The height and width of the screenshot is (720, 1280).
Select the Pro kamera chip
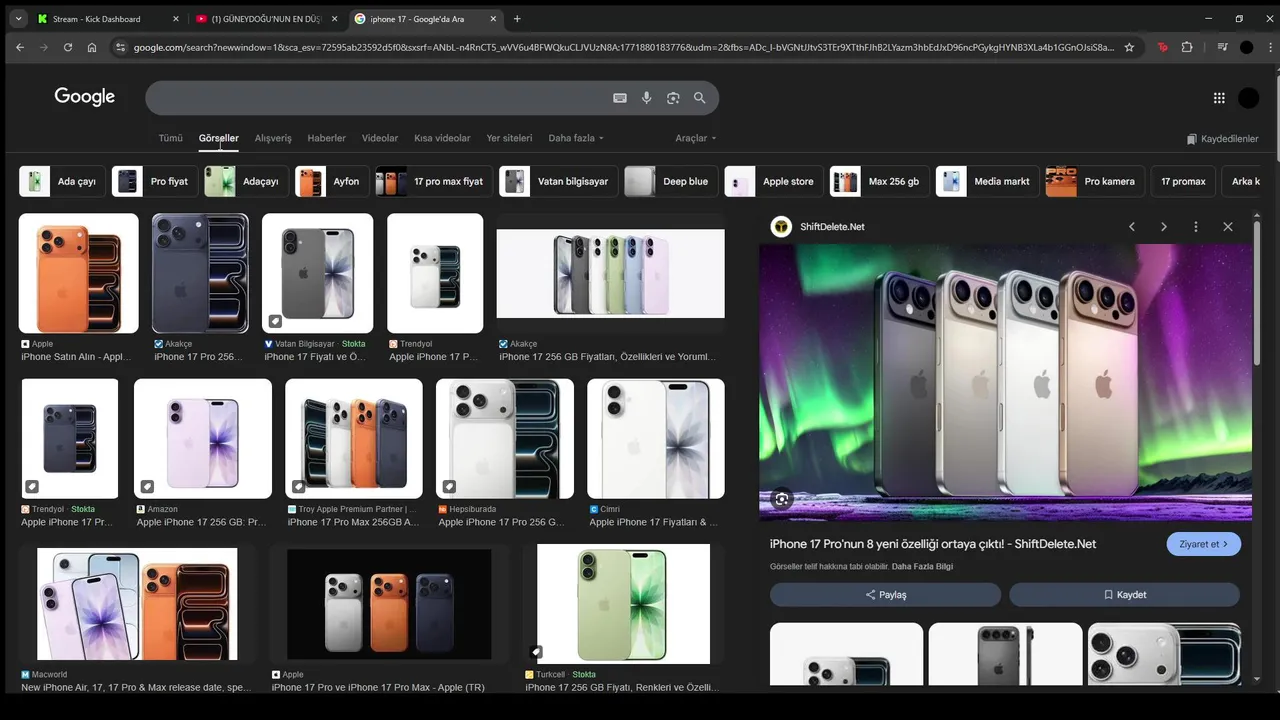[x=1095, y=181]
